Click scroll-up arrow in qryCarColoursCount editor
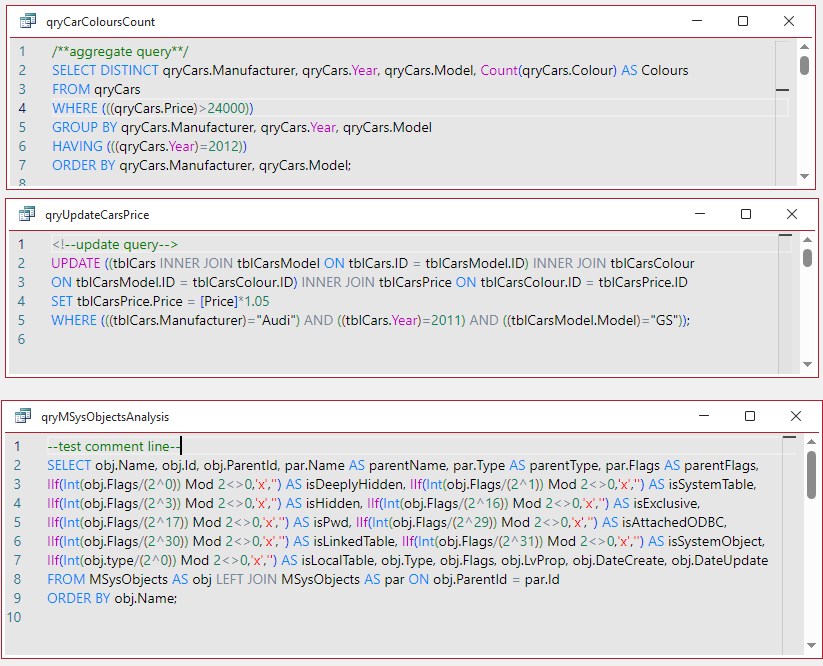 tap(804, 47)
